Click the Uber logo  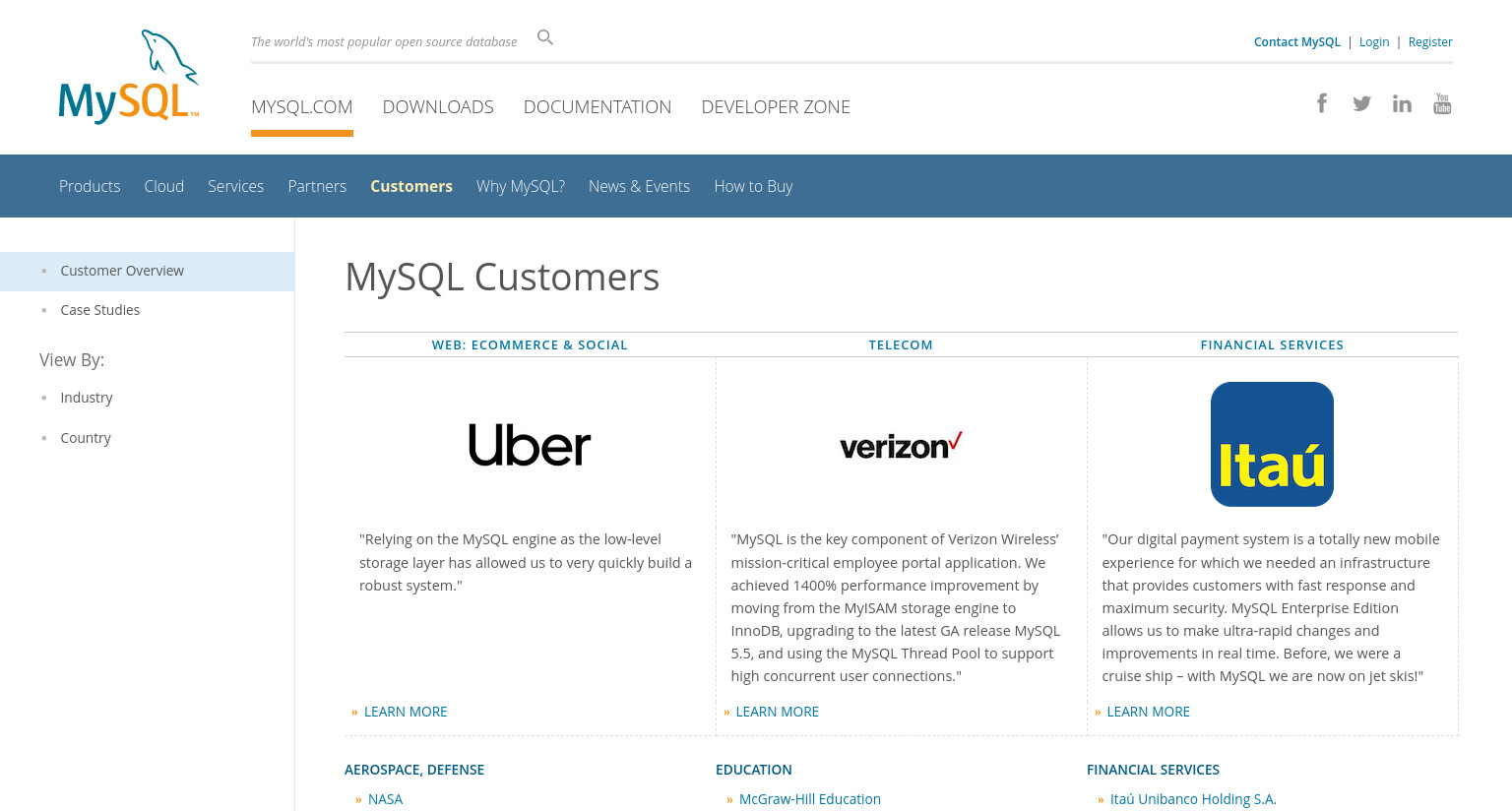pyautogui.click(x=530, y=445)
